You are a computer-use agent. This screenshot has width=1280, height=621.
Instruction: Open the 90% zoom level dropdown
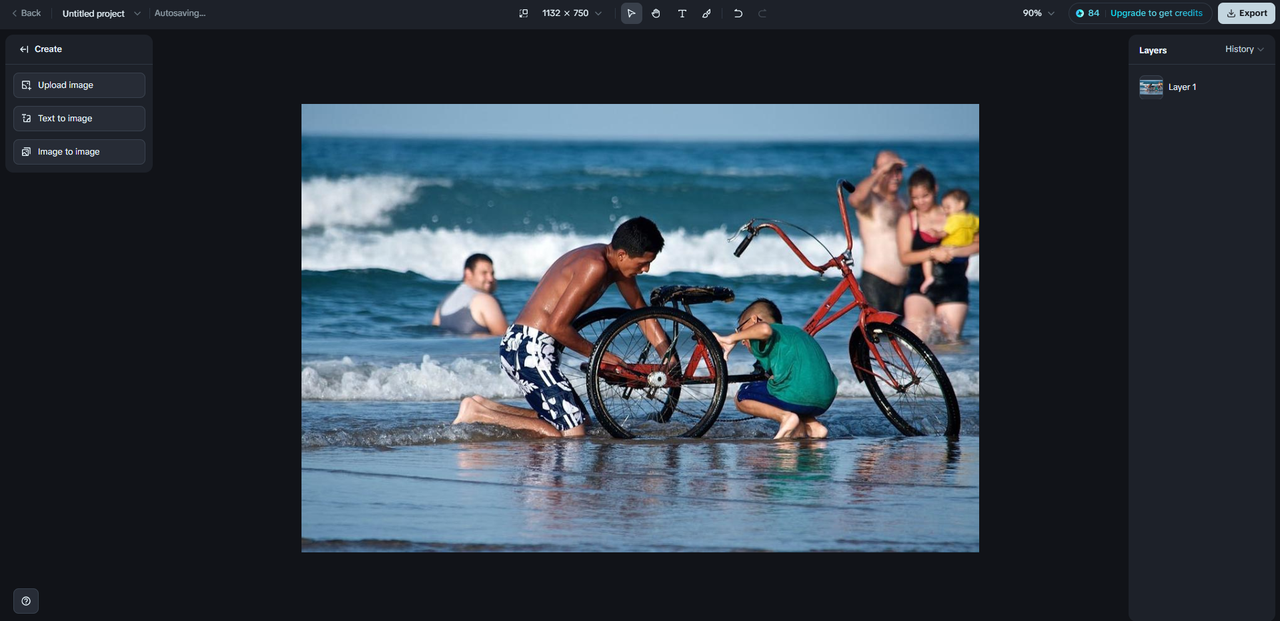pos(1038,13)
